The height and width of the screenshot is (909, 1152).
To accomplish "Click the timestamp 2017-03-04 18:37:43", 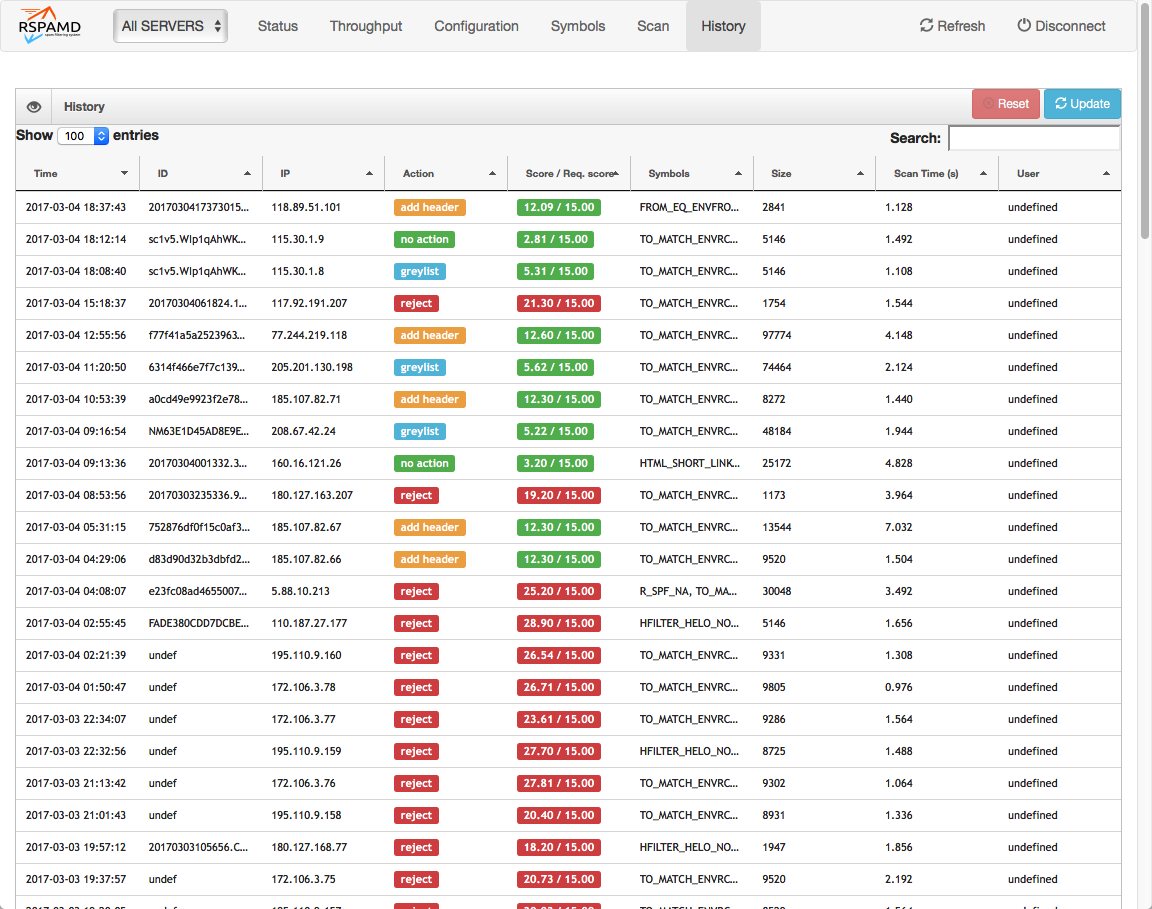I will point(76,207).
